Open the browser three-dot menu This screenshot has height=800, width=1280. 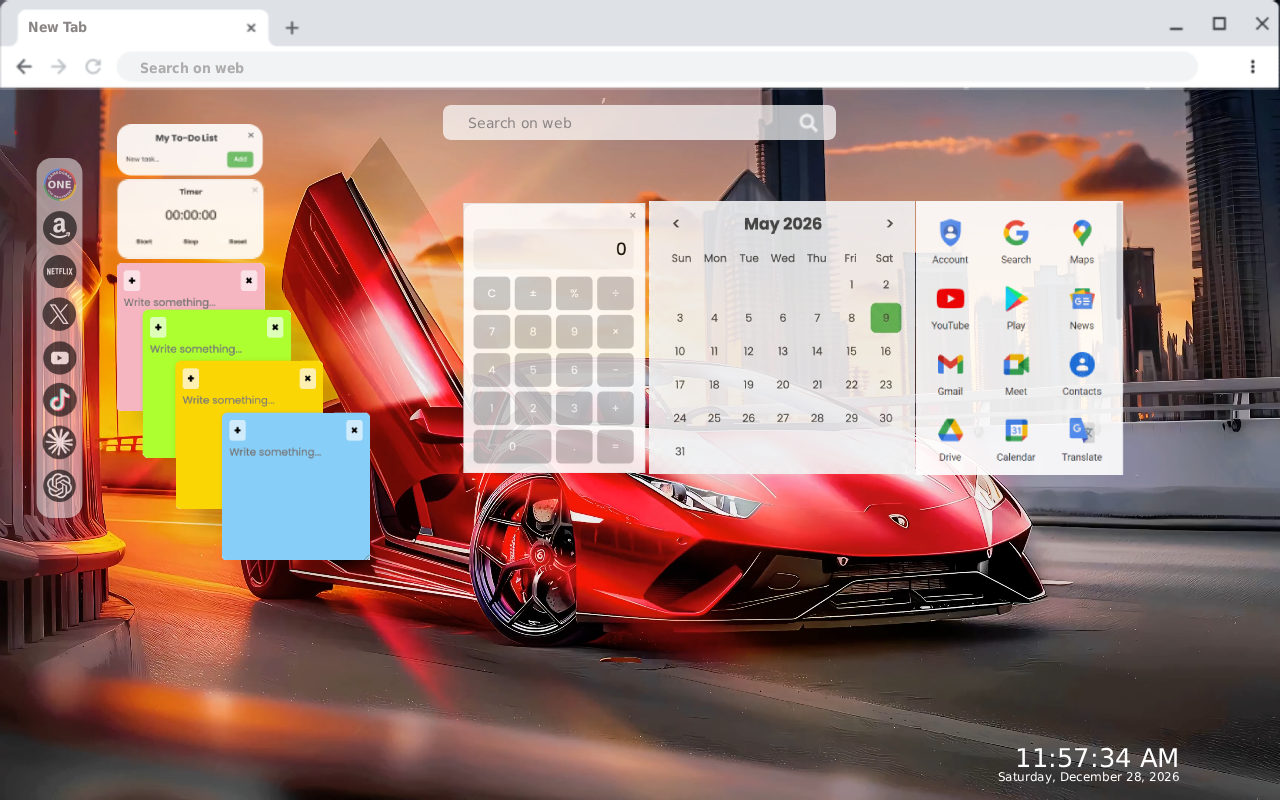point(1253,67)
